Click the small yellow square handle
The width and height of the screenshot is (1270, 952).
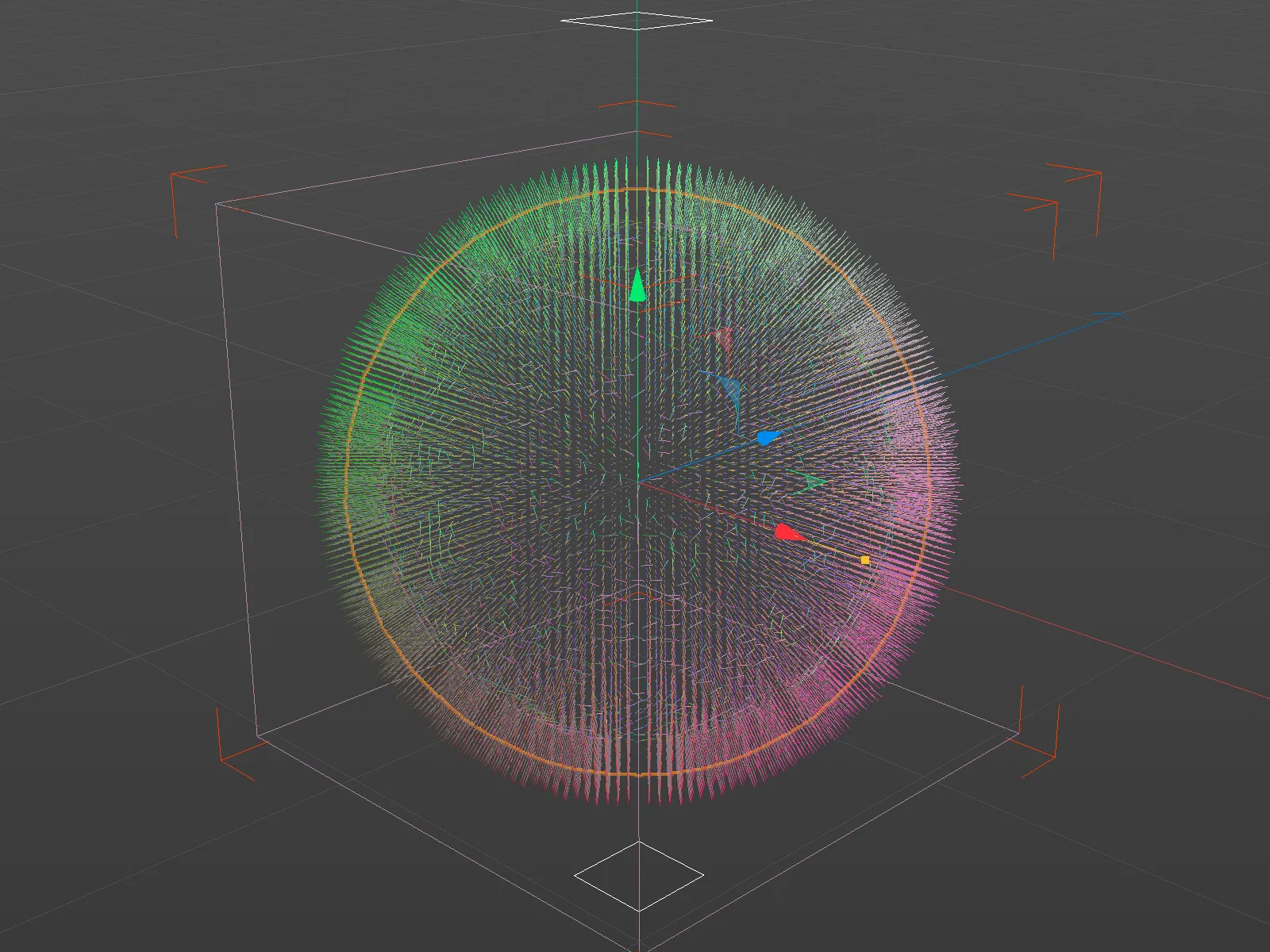865,560
